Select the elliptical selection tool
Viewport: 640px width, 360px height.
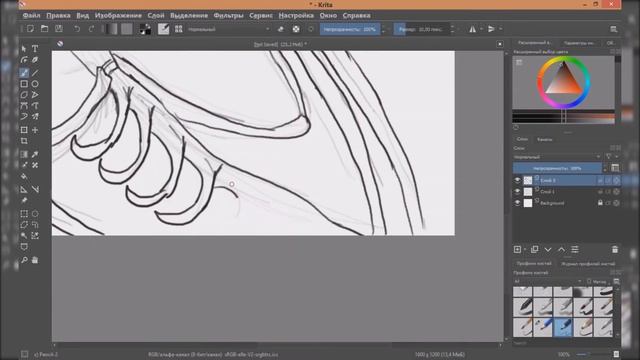pyautogui.click(x=35, y=213)
